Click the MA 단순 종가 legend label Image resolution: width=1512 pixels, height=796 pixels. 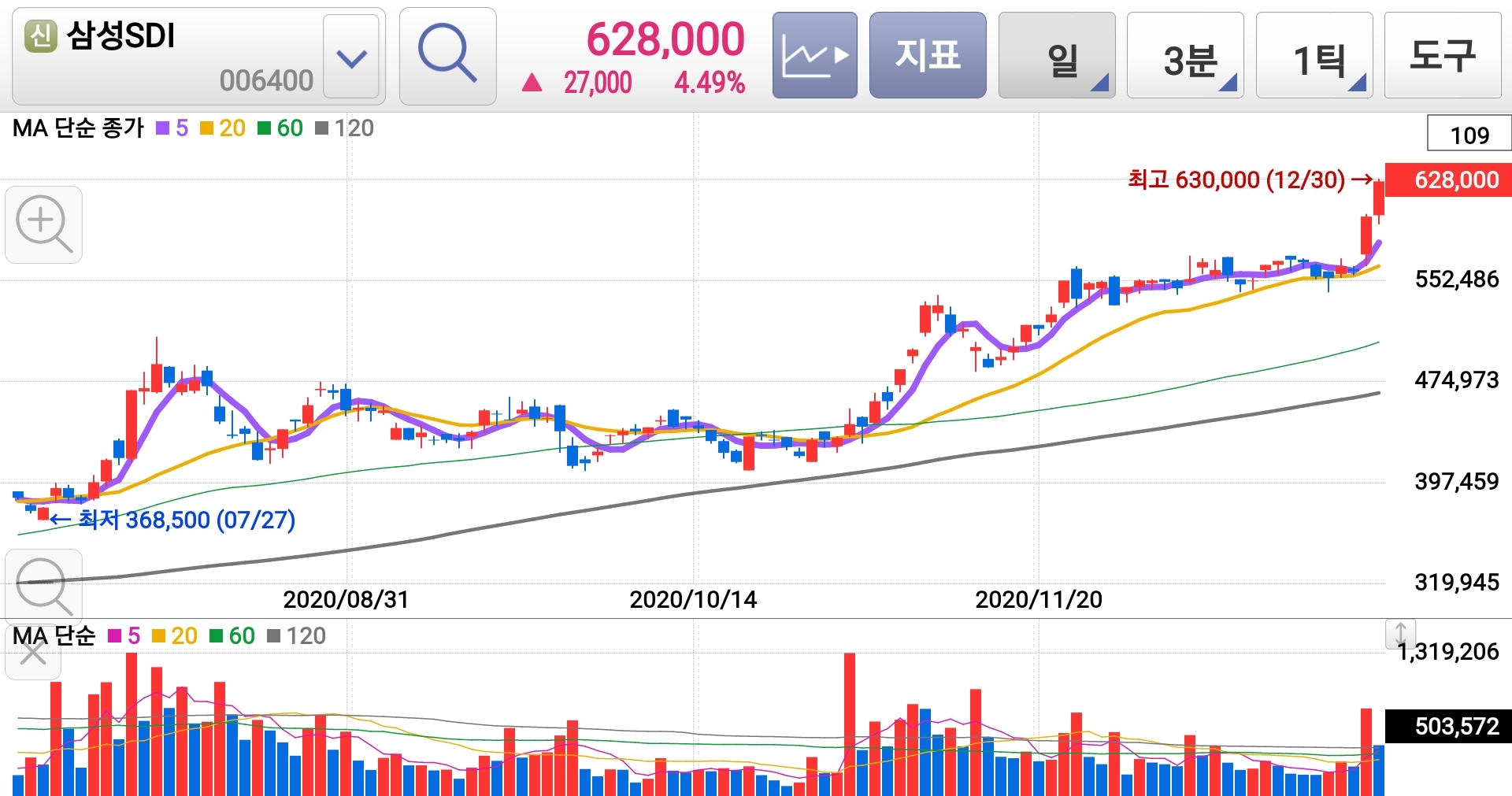coord(78,128)
